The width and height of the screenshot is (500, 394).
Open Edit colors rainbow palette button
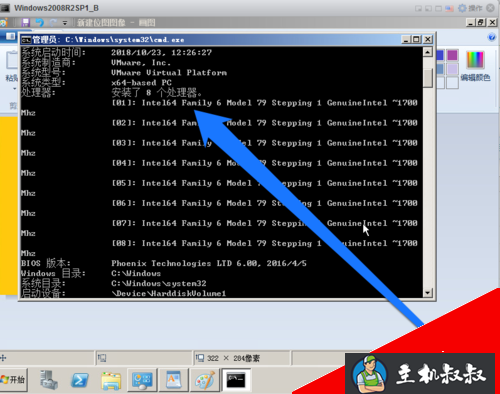click(475, 66)
